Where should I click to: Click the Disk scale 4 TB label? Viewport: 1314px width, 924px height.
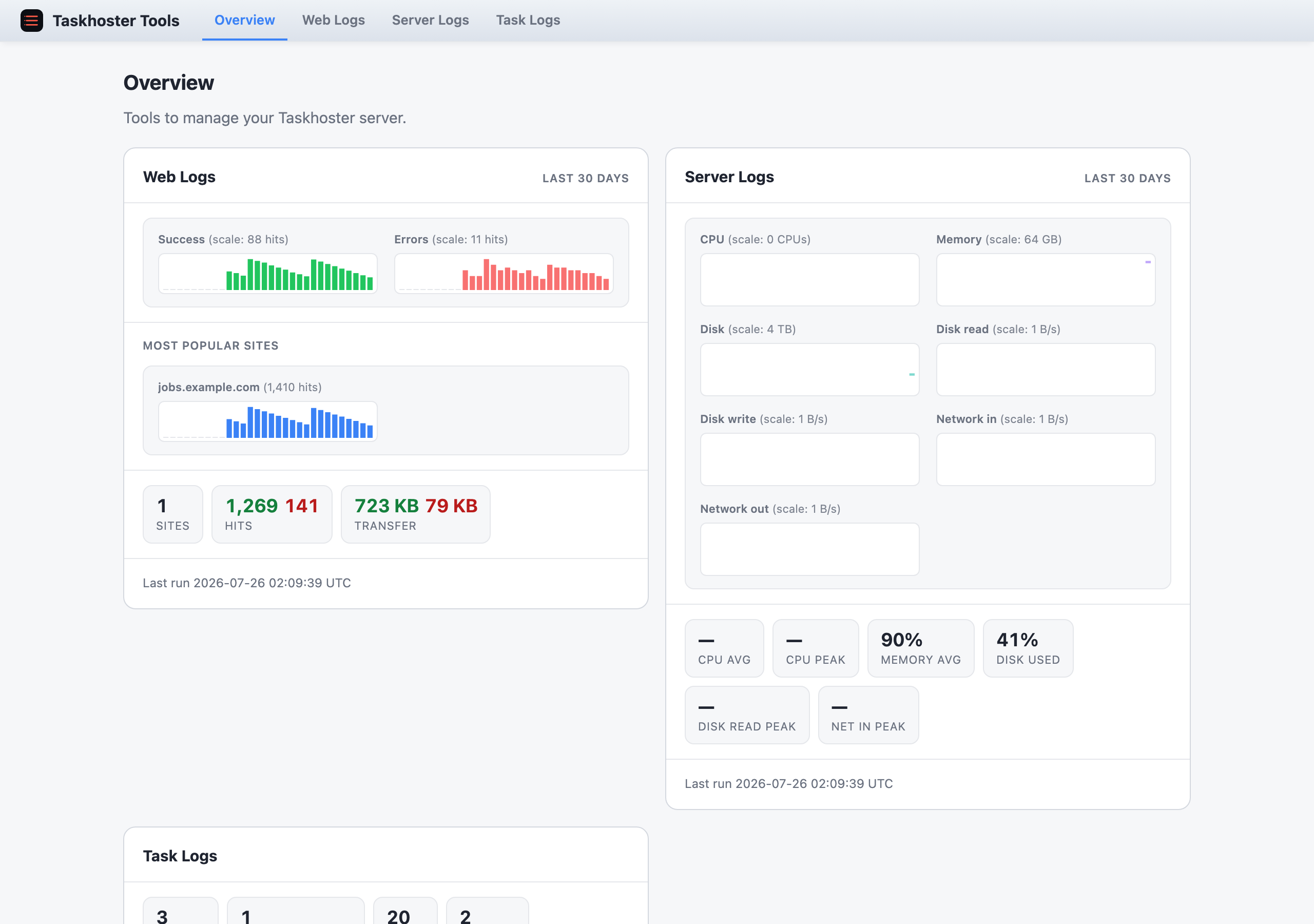tap(762, 329)
